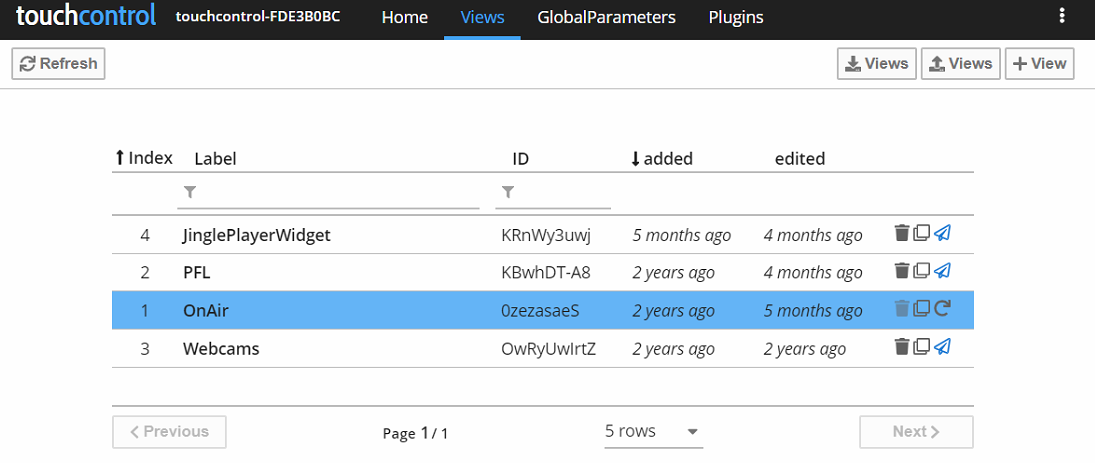1095x463 pixels.
Task: Sort table by Index column header
Action: pyautogui.click(x=144, y=158)
